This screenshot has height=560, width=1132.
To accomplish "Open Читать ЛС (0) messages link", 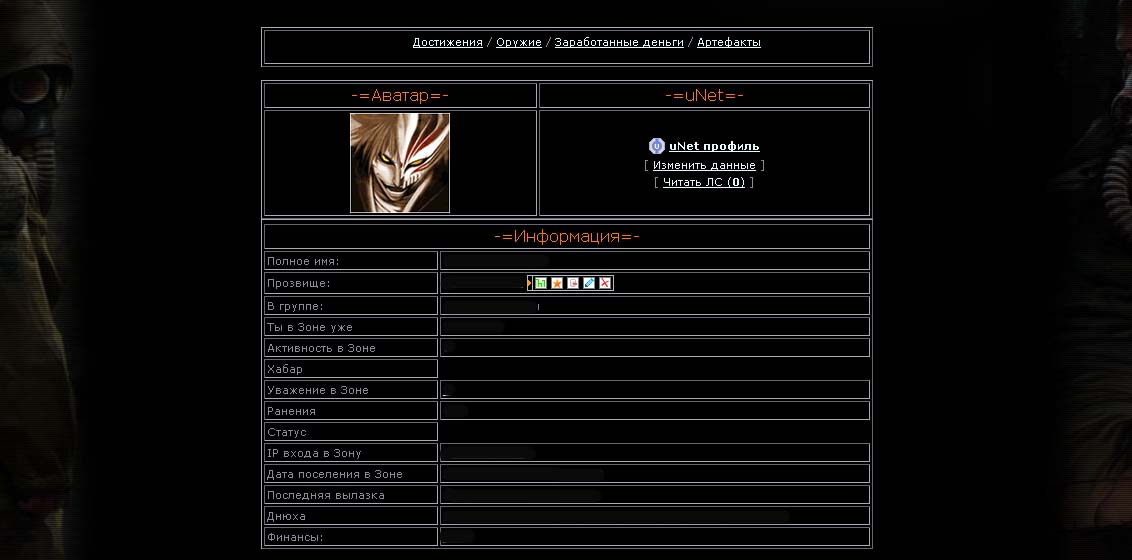I will [704, 182].
